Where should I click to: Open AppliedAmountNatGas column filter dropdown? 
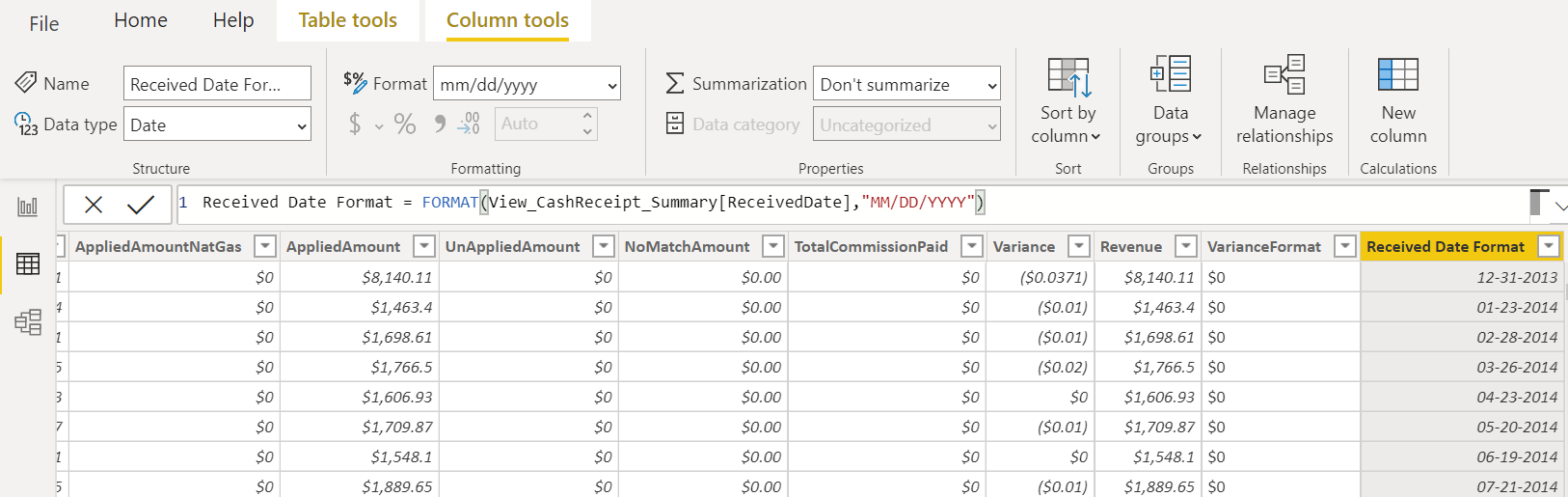(x=265, y=246)
